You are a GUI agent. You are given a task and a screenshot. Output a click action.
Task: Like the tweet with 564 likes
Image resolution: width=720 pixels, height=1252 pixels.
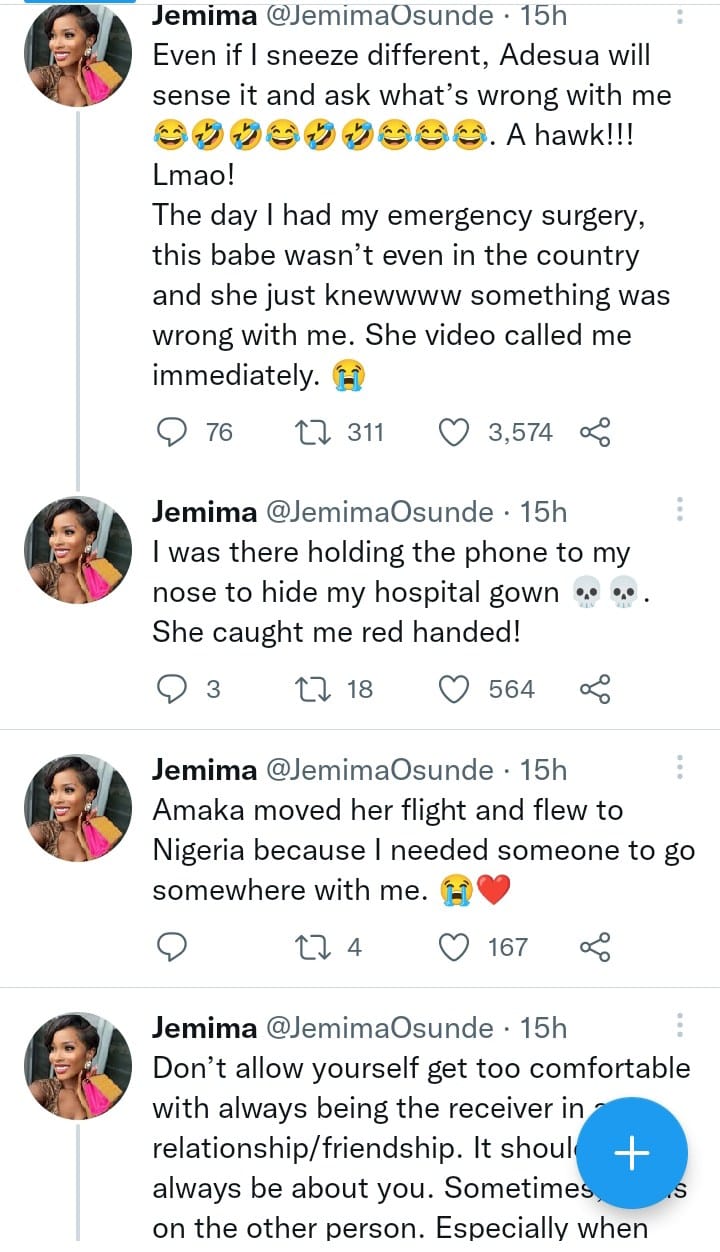[455, 689]
